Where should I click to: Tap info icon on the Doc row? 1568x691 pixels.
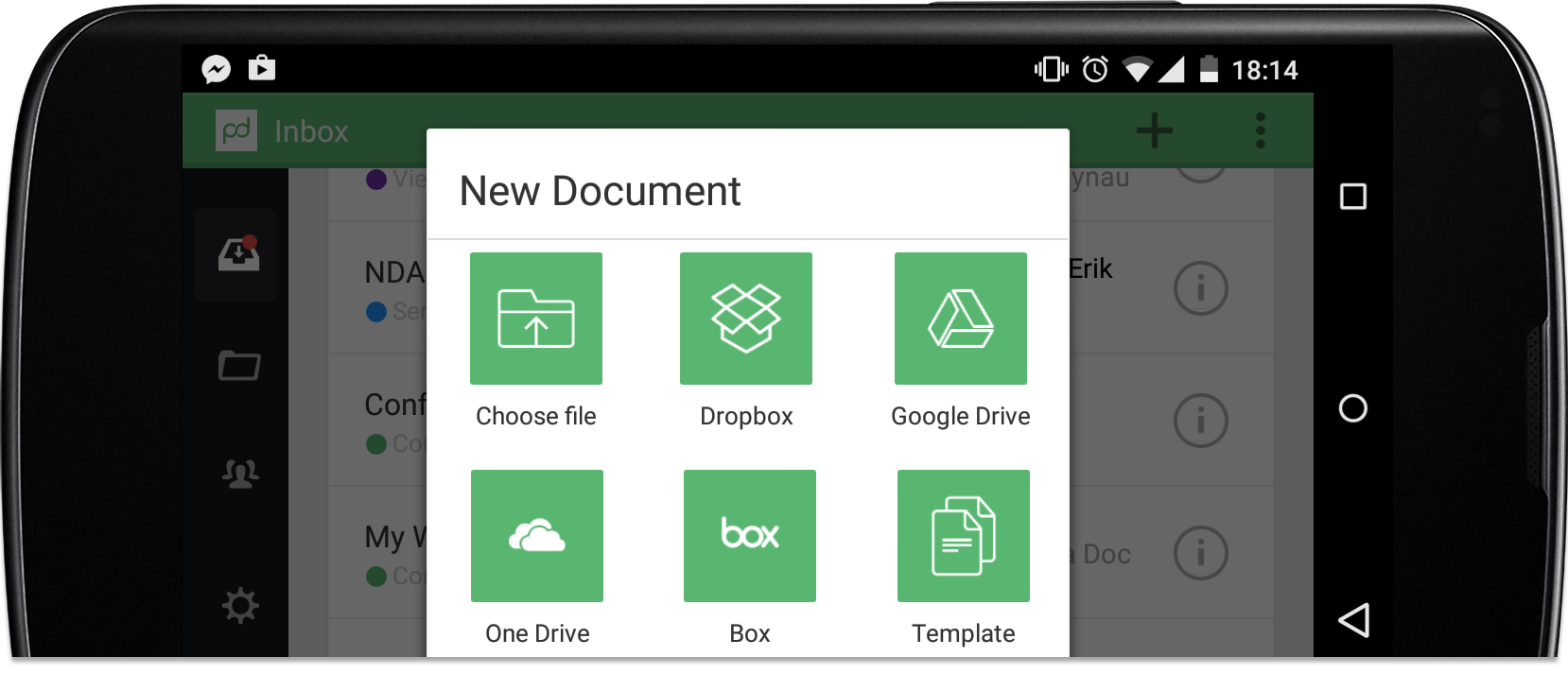tap(1200, 552)
